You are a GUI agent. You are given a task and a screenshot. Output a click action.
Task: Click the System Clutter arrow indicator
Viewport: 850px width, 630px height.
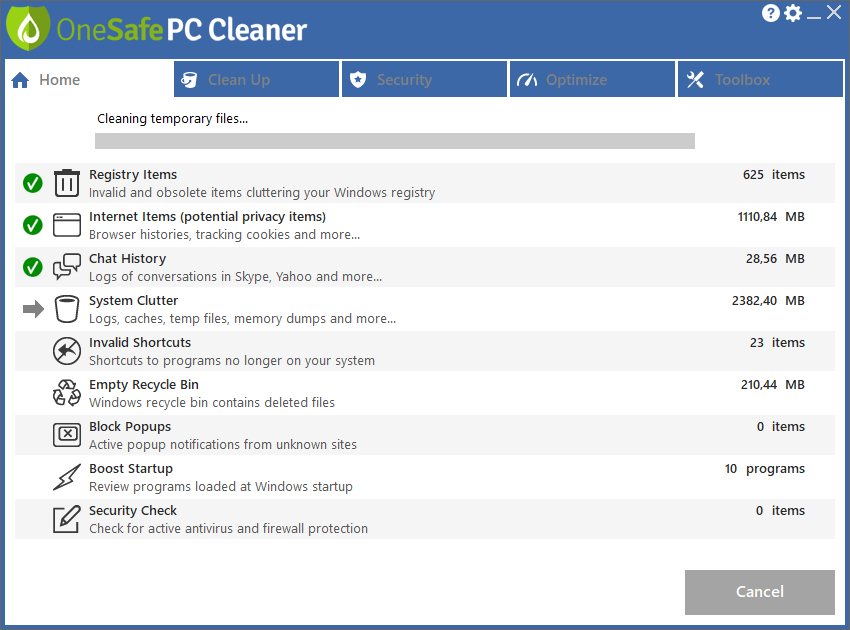click(x=33, y=309)
